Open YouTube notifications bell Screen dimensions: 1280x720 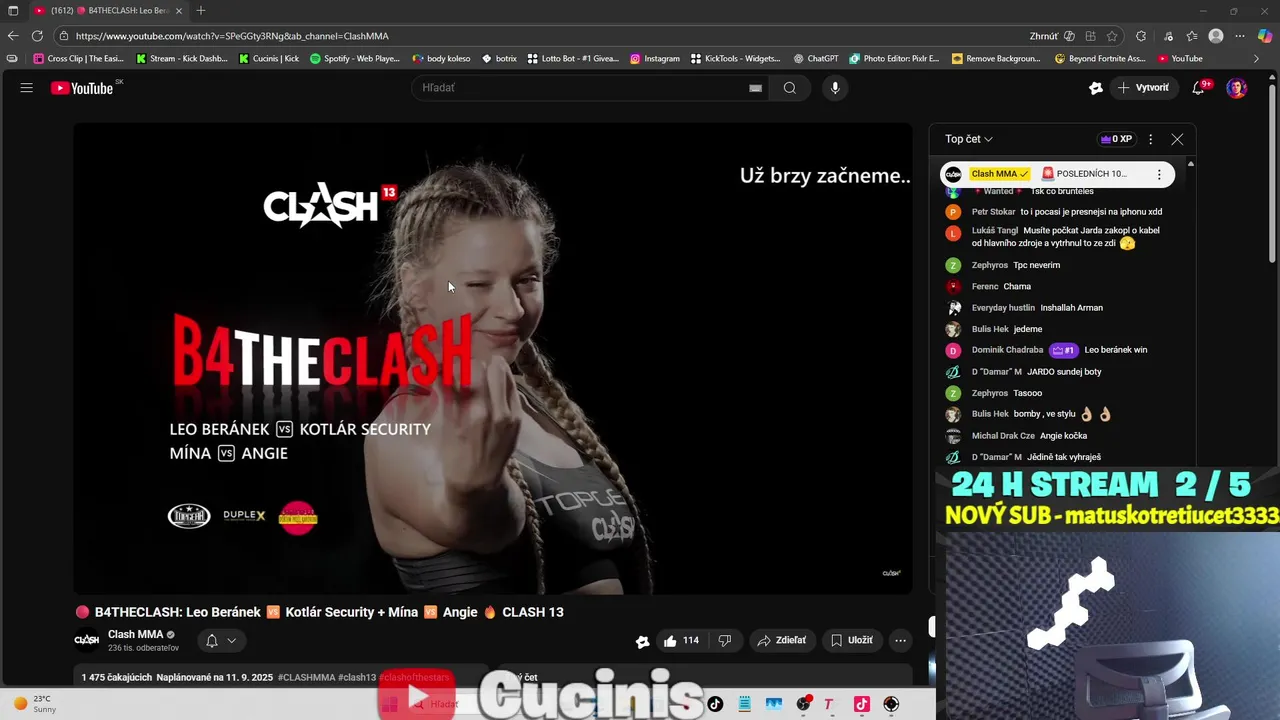(1199, 88)
